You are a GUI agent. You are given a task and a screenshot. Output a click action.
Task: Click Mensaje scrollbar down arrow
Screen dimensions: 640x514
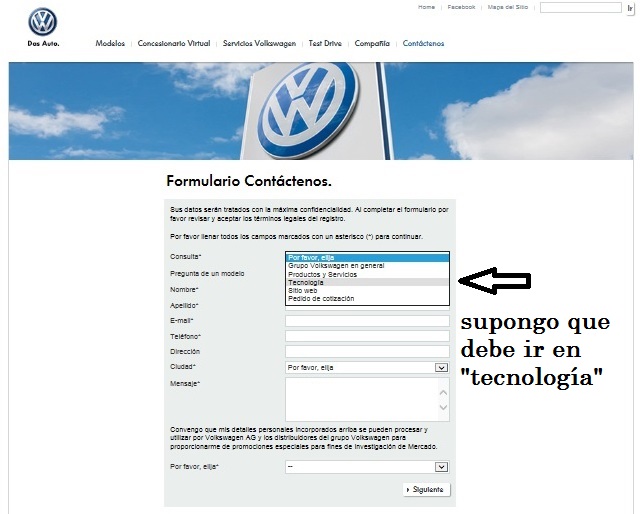click(x=444, y=407)
